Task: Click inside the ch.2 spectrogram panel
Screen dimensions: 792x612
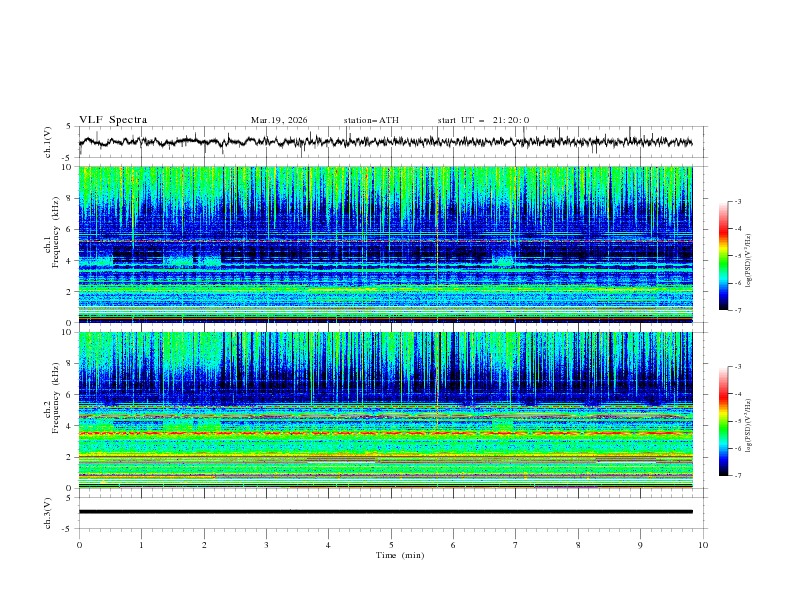Action: coord(385,410)
